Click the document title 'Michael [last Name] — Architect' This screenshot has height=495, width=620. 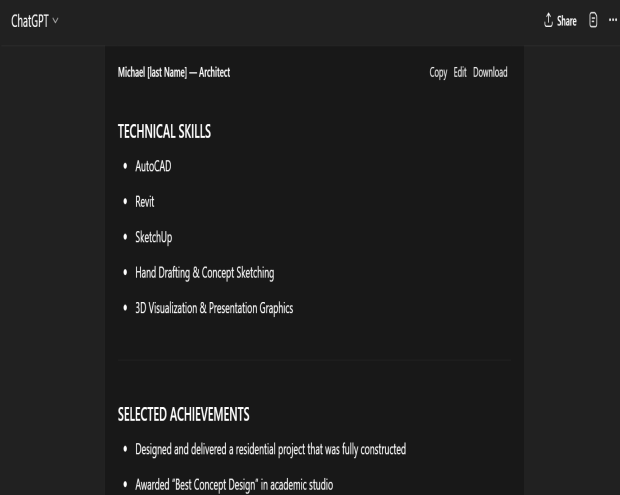tap(174, 73)
